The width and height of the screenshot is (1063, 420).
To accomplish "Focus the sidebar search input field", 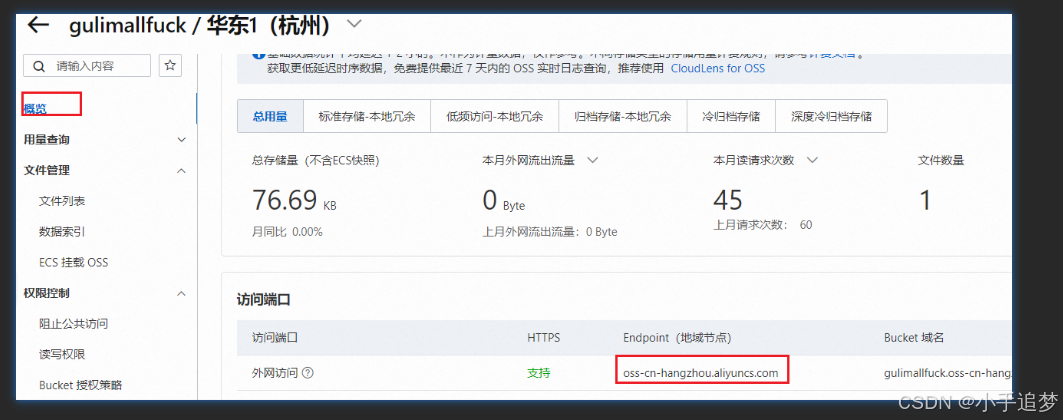I will 87,66.
